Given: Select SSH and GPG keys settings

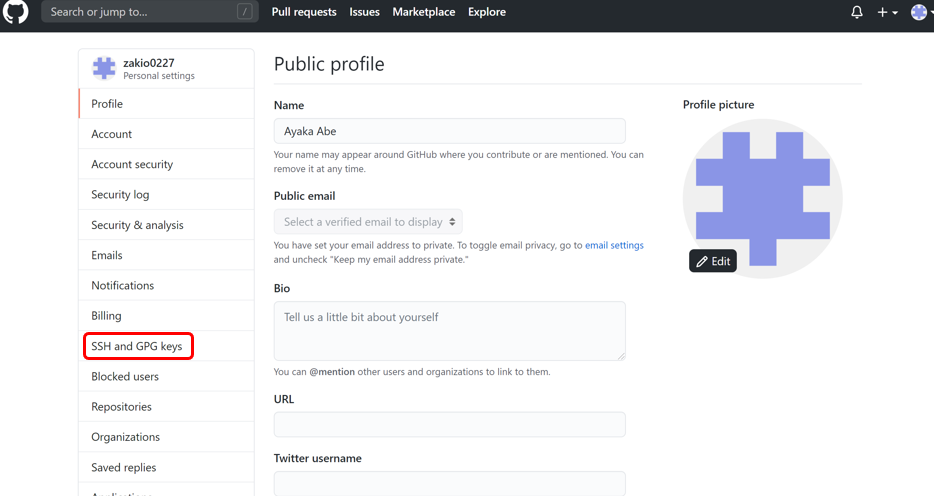Looking at the screenshot, I should [138, 346].
